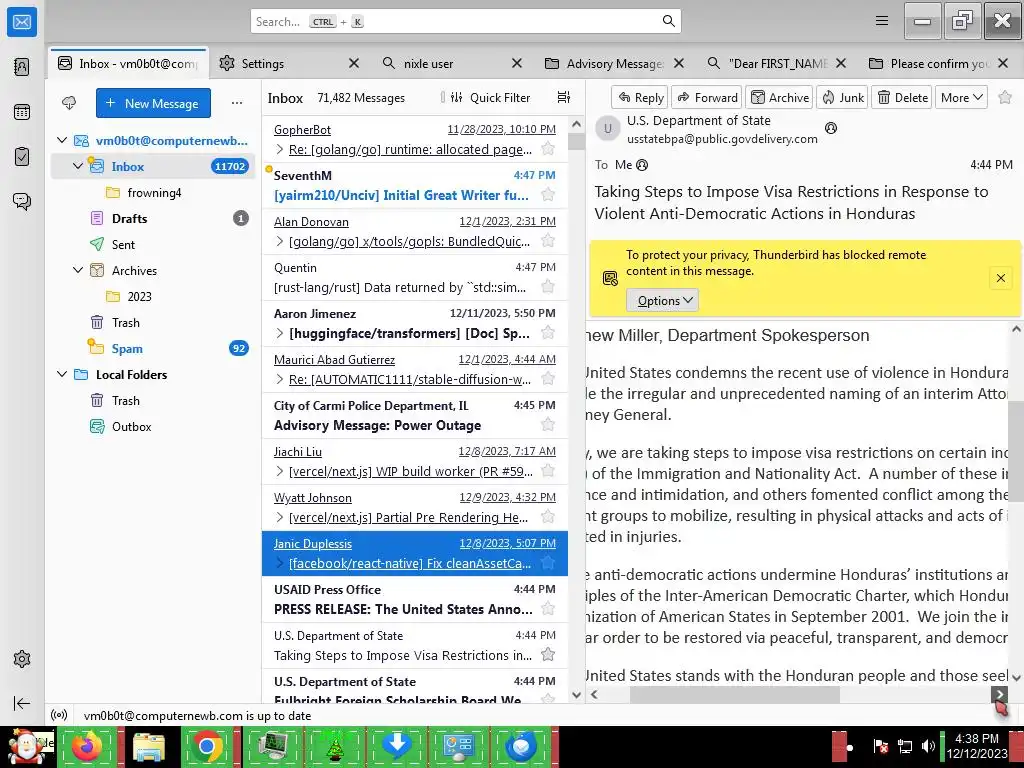Click the volume tray icon
1024x768 pixels.
(927, 746)
